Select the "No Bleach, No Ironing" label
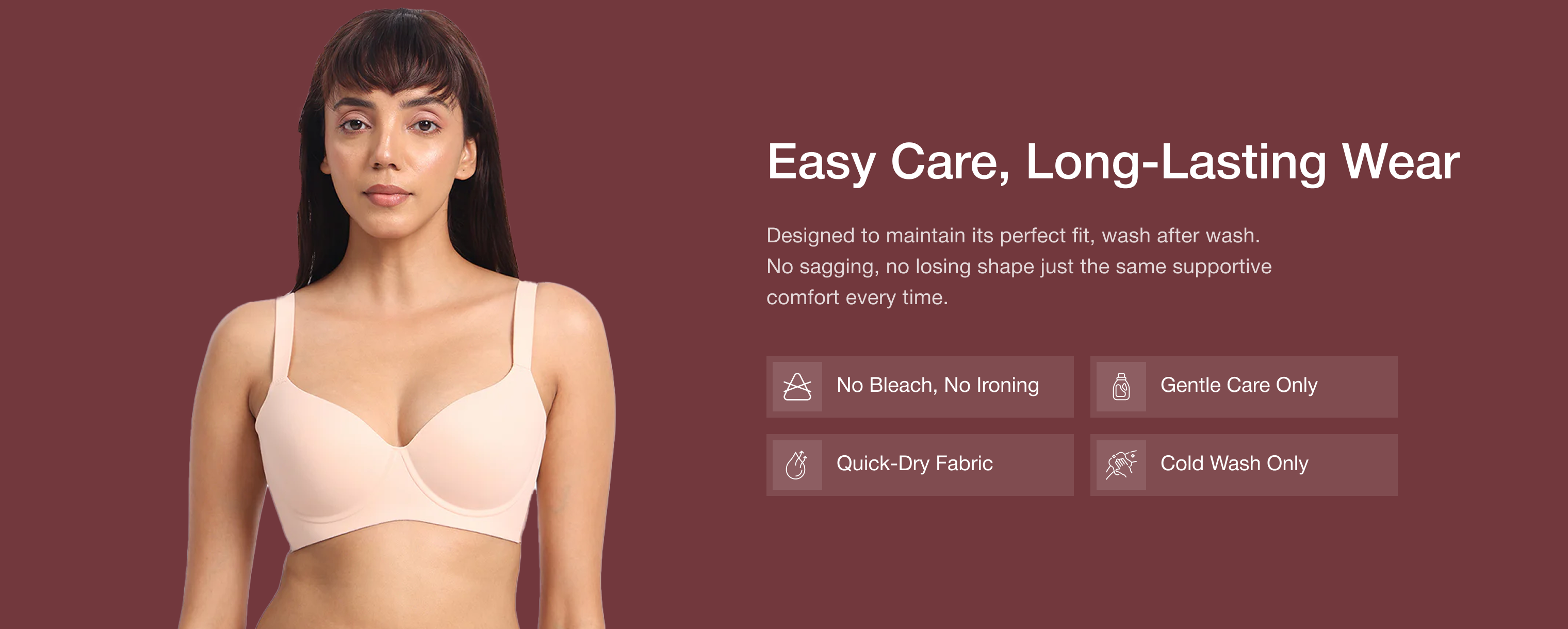This screenshot has height=629, width=1568. tap(937, 386)
